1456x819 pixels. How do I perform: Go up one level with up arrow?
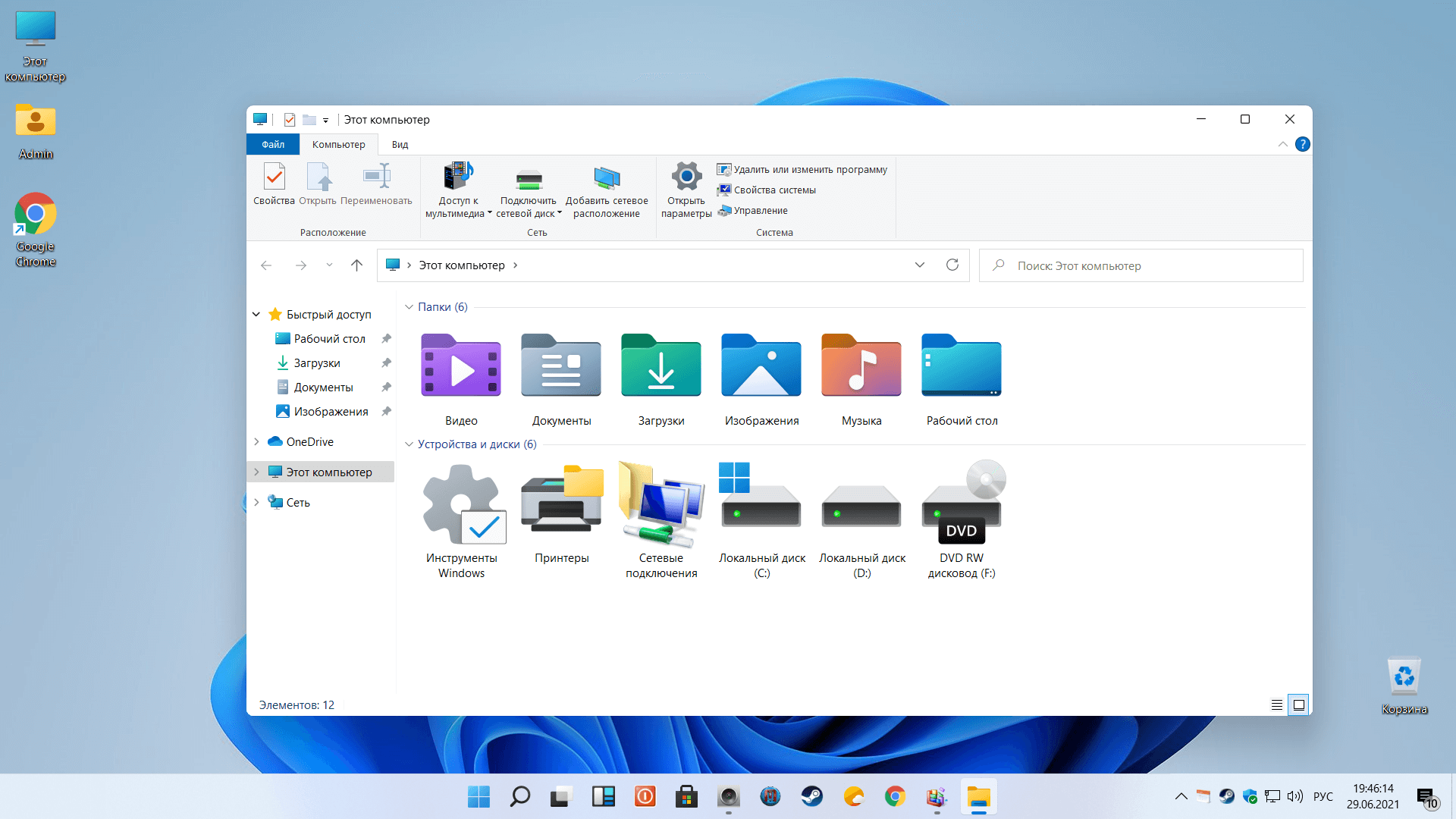356,265
